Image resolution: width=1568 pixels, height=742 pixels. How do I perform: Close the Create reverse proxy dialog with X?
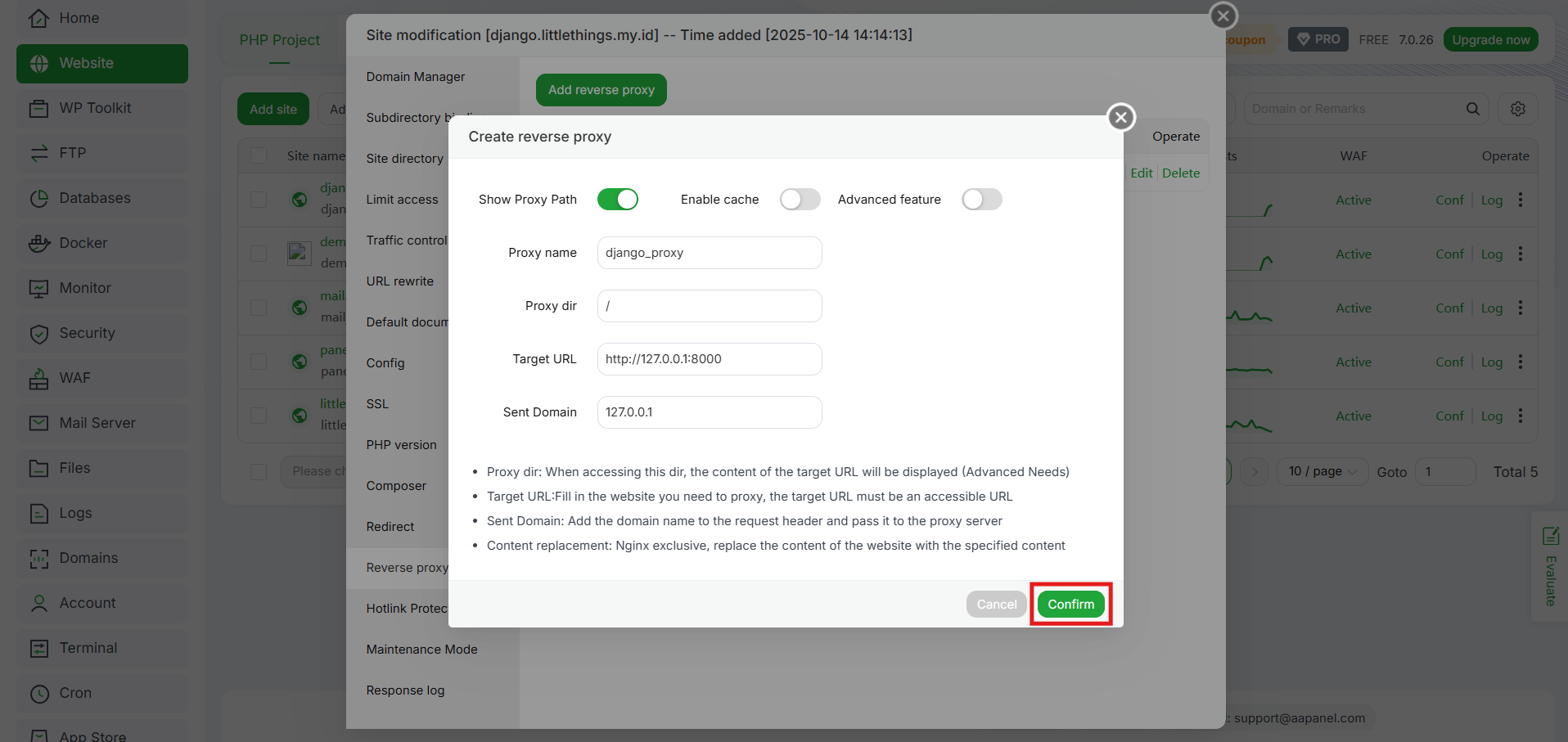(1121, 118)
